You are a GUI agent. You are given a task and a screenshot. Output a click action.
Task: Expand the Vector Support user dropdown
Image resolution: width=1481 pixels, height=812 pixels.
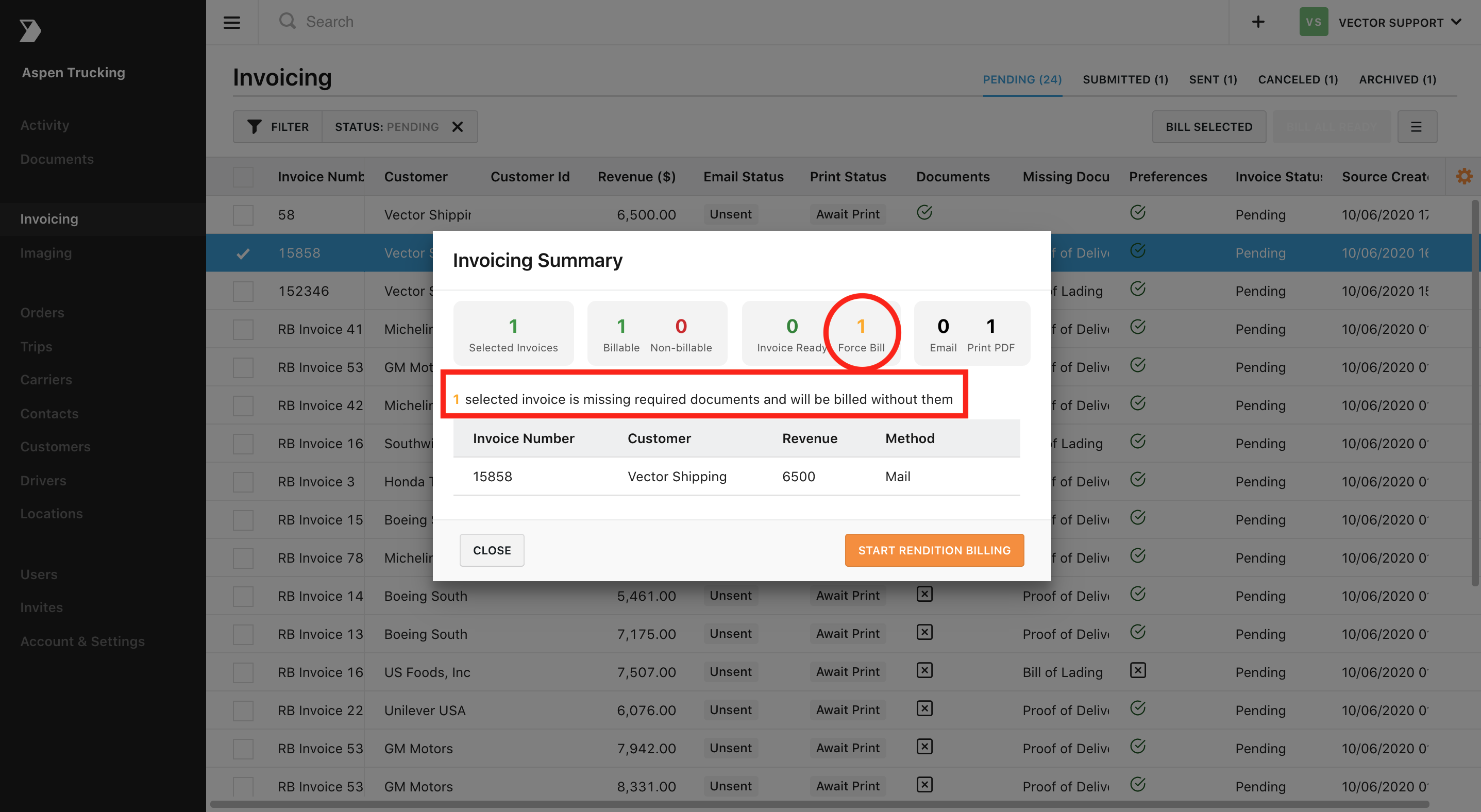coord(1456,22)
